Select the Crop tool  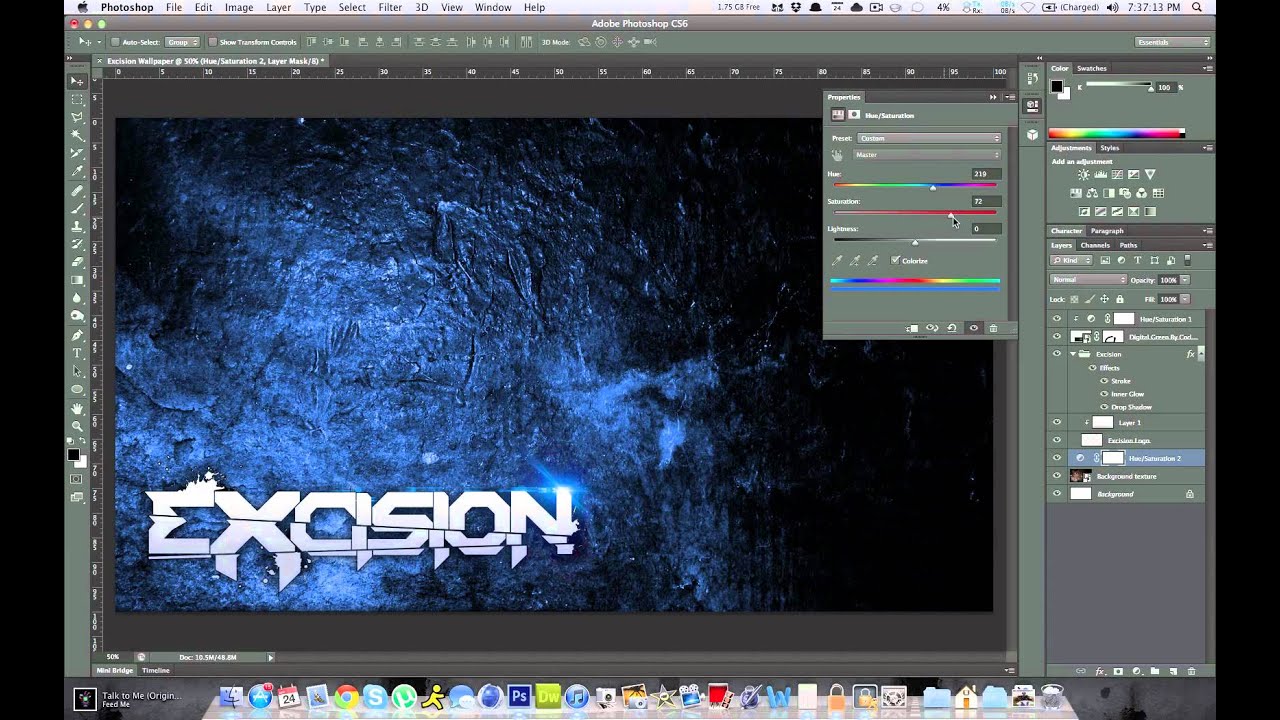click(x=77, y=153)
